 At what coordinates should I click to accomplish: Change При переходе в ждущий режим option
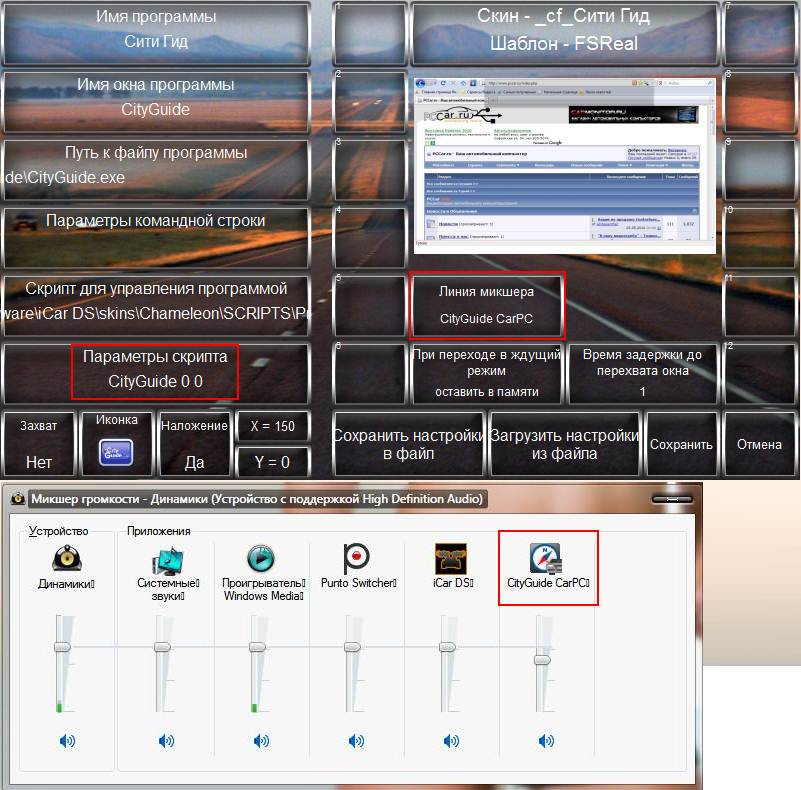pyautogui.click(x=486, y=374)
